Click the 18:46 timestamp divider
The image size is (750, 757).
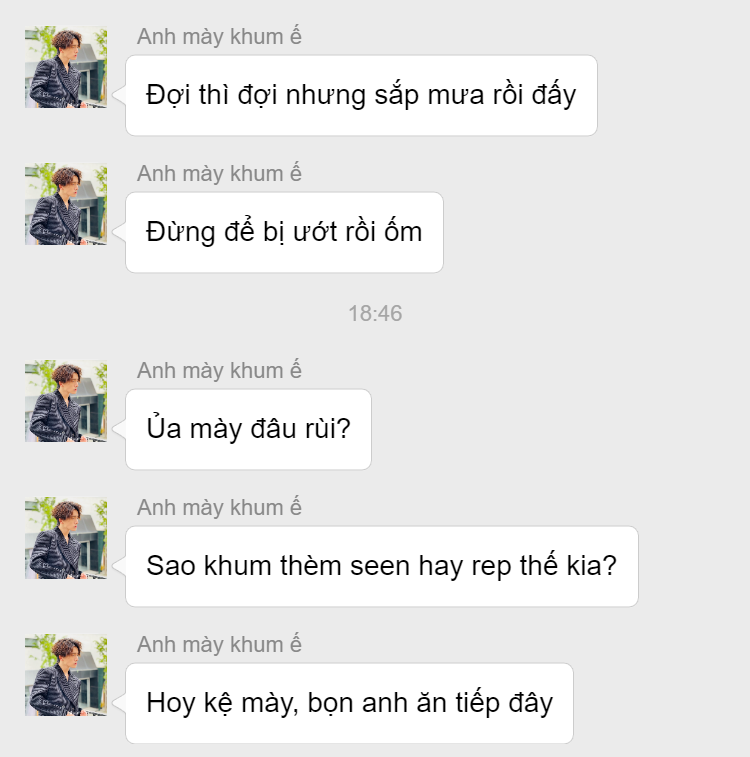click(x=375, y=313)
